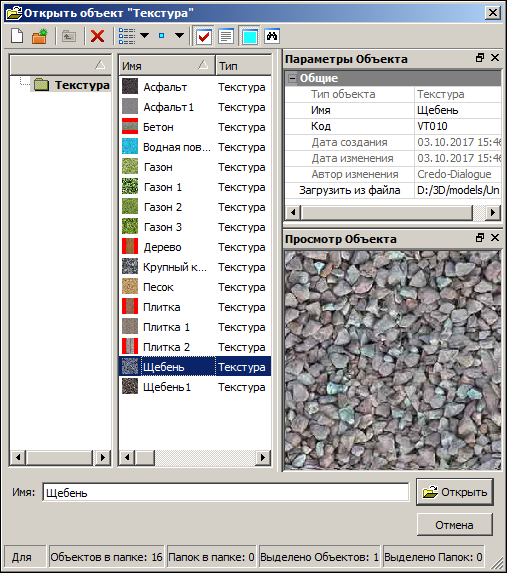This screenshot has width=507, height=573.
Task: Toggle the object parameters panel button
Action: [226, 36]
